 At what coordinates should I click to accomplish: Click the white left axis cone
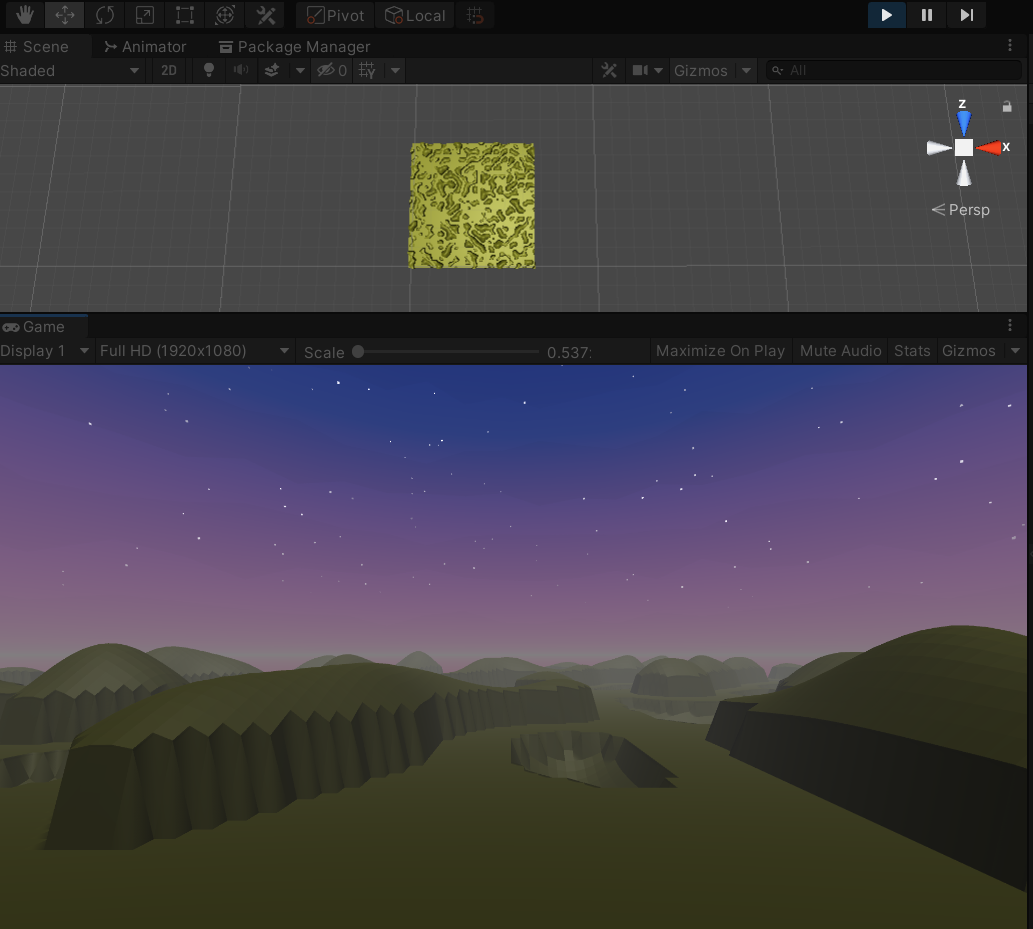(939, 148)
